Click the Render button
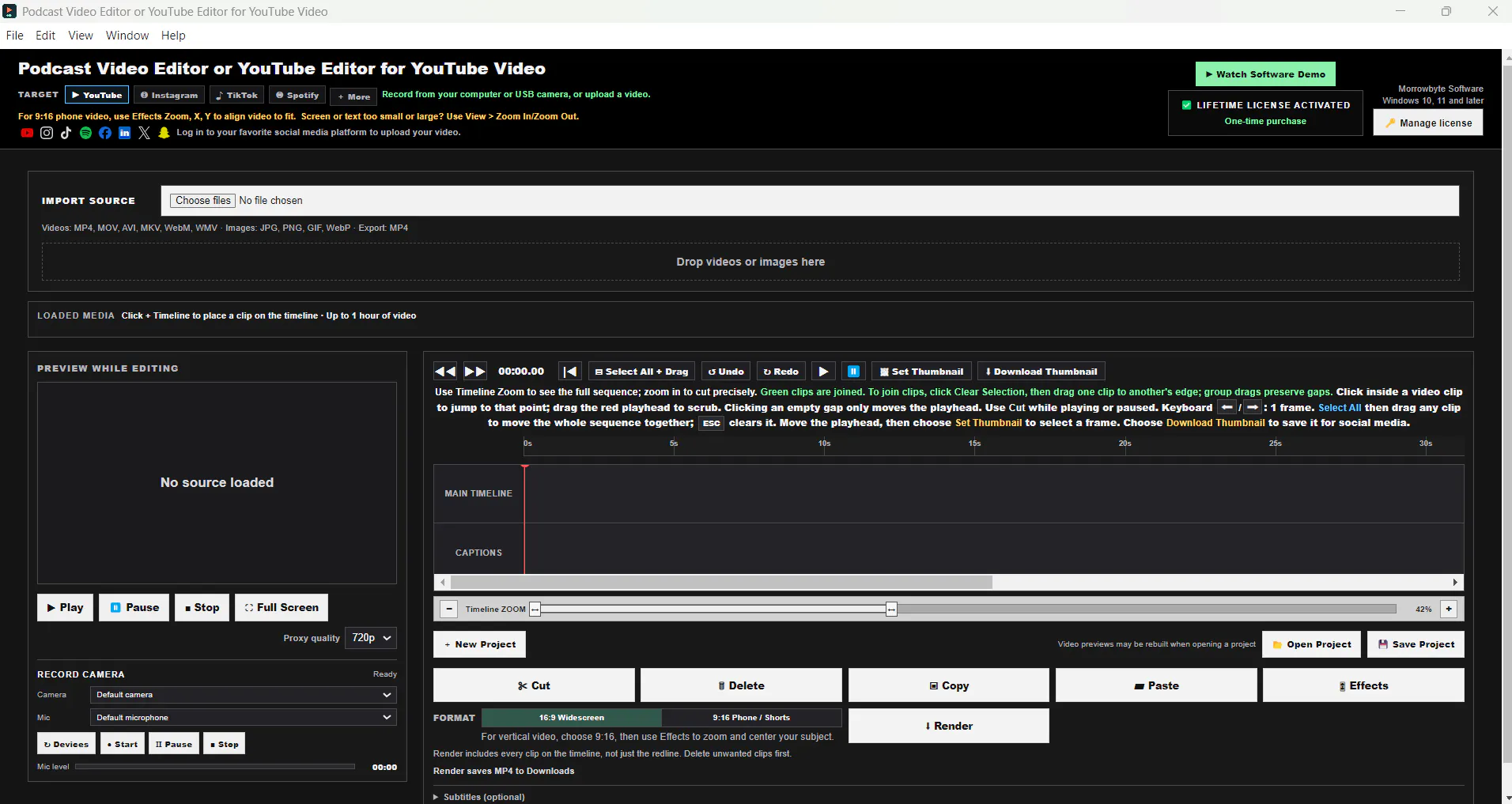This screenshot has height=804, width=1512. click(949, 726)
